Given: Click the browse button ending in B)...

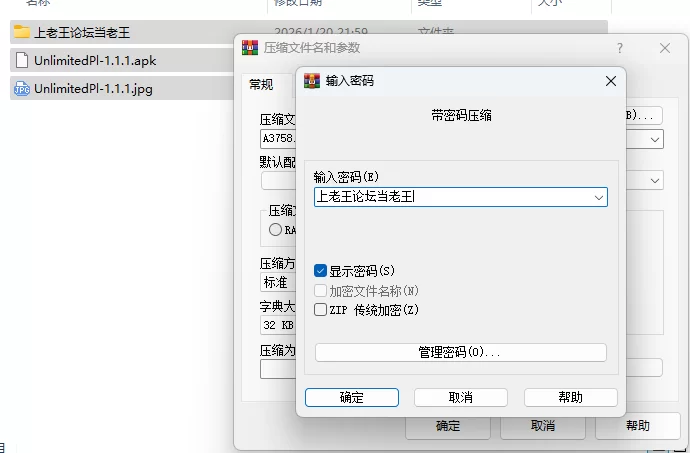Looking at the screenshot, I should (x=644, y=115).
